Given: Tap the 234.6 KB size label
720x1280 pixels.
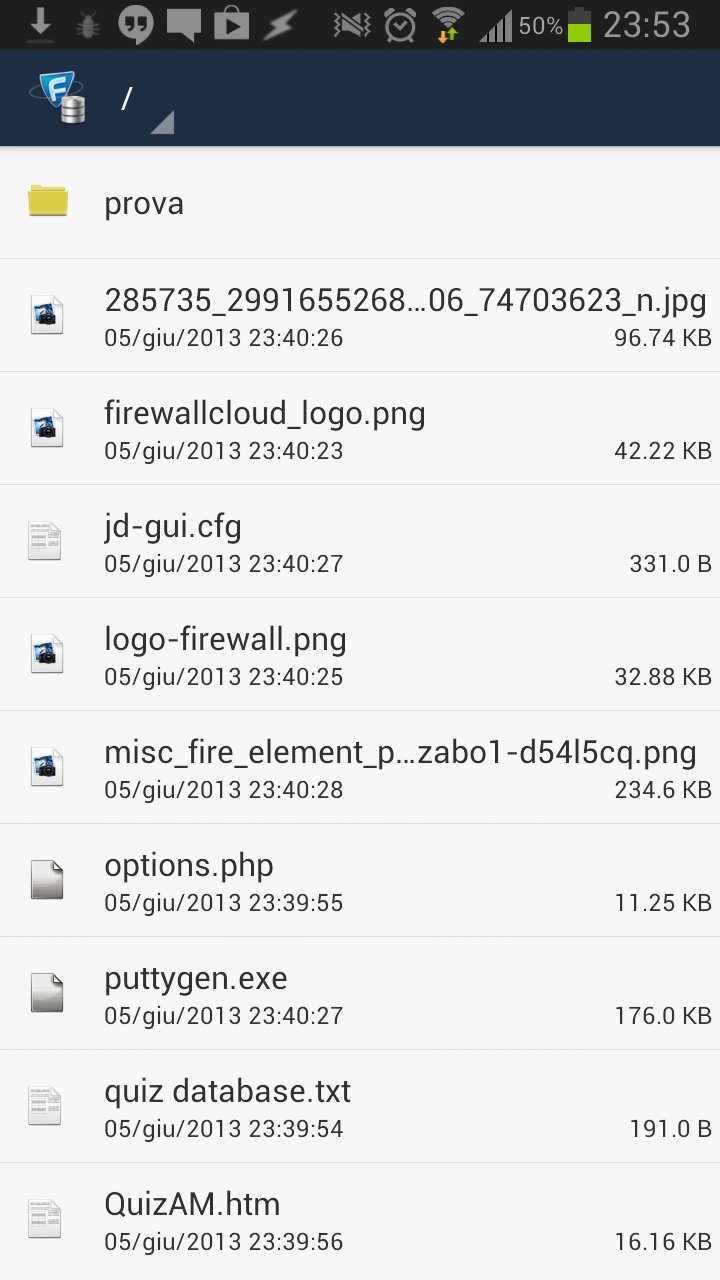Looking at the screenshot, I should click(662, 790).
